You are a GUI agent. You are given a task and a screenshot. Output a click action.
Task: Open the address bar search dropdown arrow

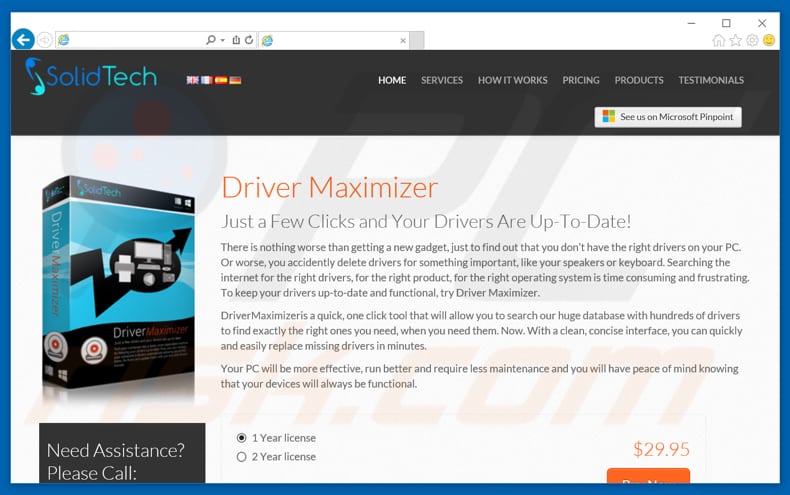click(x=222, y=40)
